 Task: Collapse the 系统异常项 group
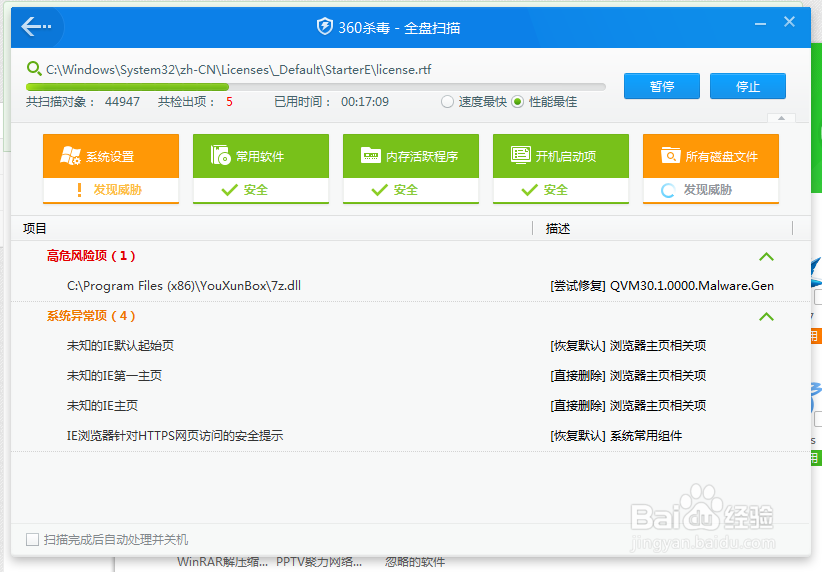766,317
